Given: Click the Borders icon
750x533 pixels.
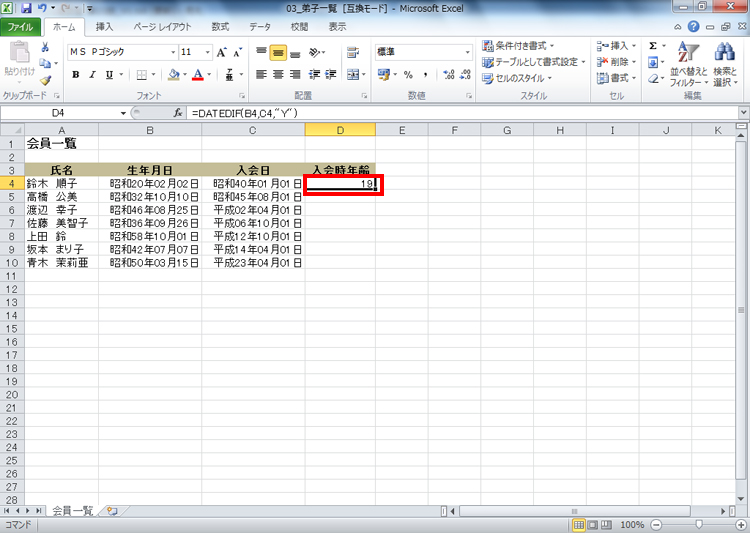Looking at the screenshot, I should [142, 75].
